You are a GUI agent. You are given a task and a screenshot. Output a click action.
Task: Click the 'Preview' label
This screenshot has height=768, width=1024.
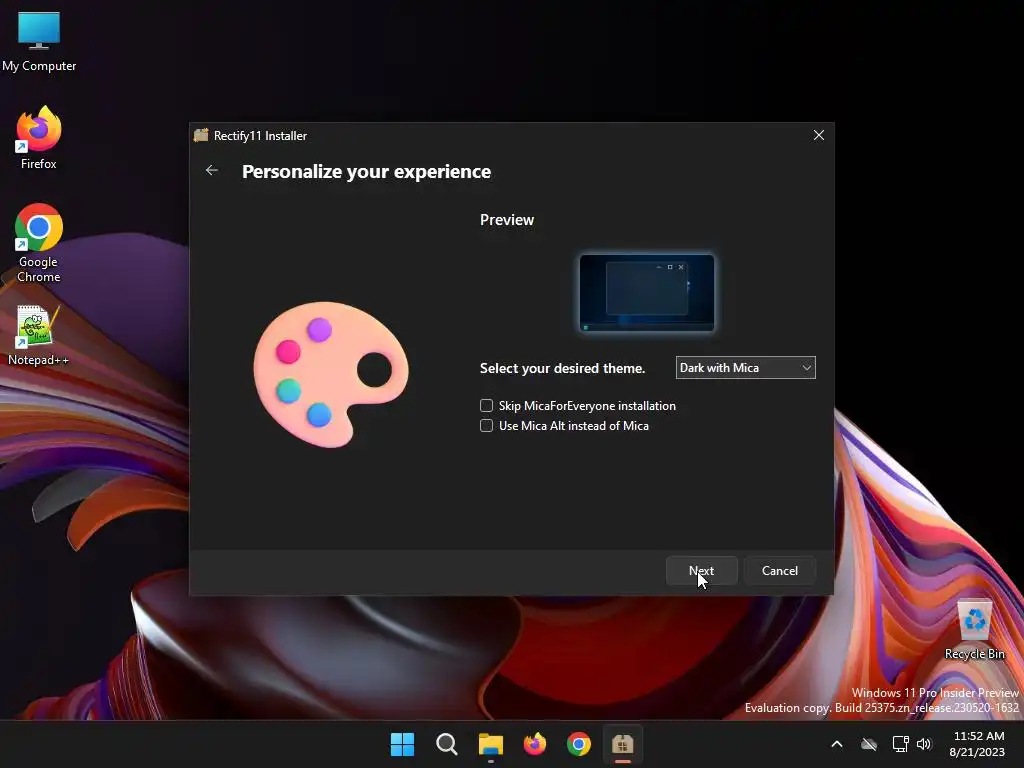pos(507,219)
